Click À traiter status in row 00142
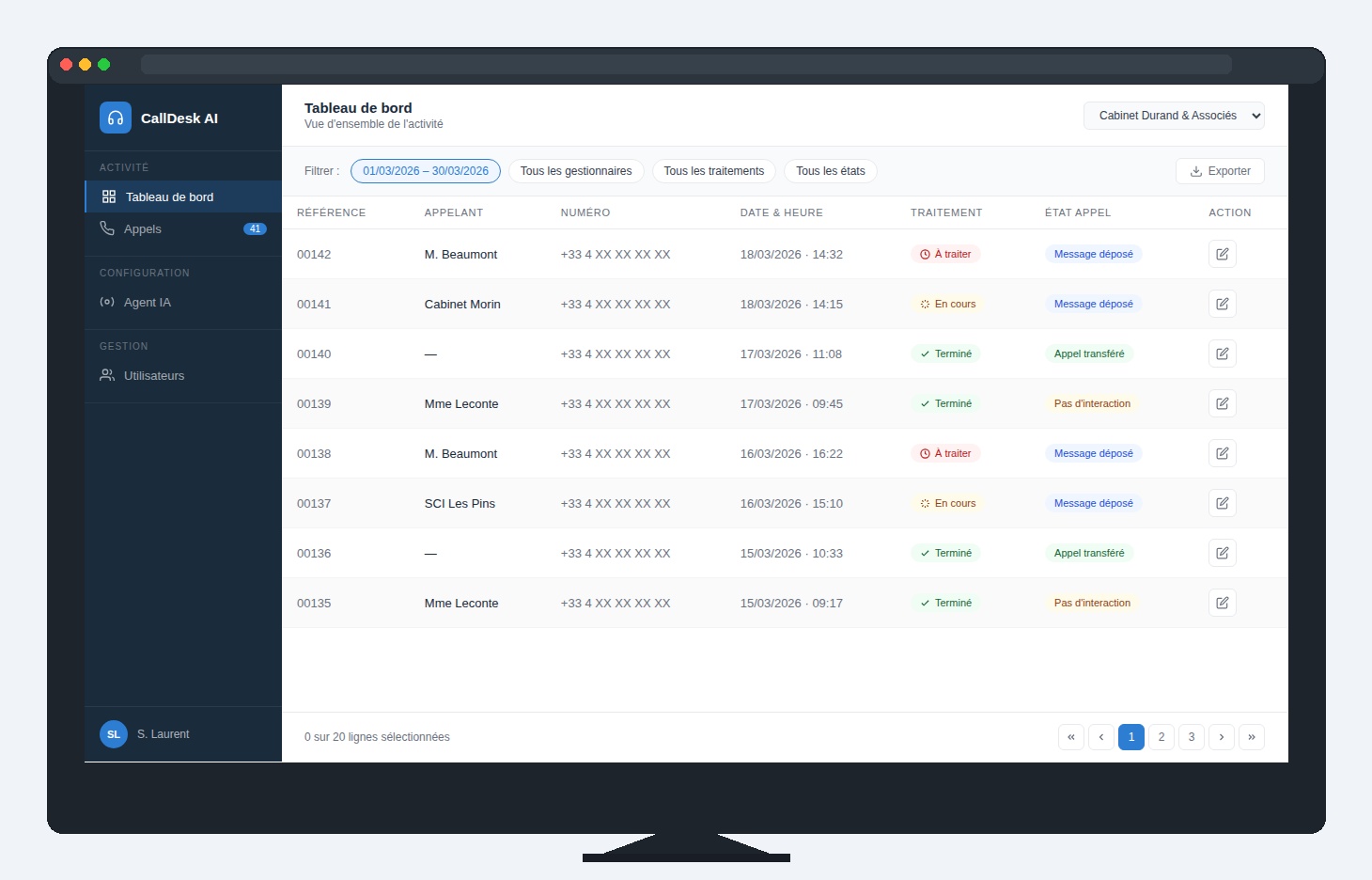This screenshot has height=880, width=1372. (945, 254)
